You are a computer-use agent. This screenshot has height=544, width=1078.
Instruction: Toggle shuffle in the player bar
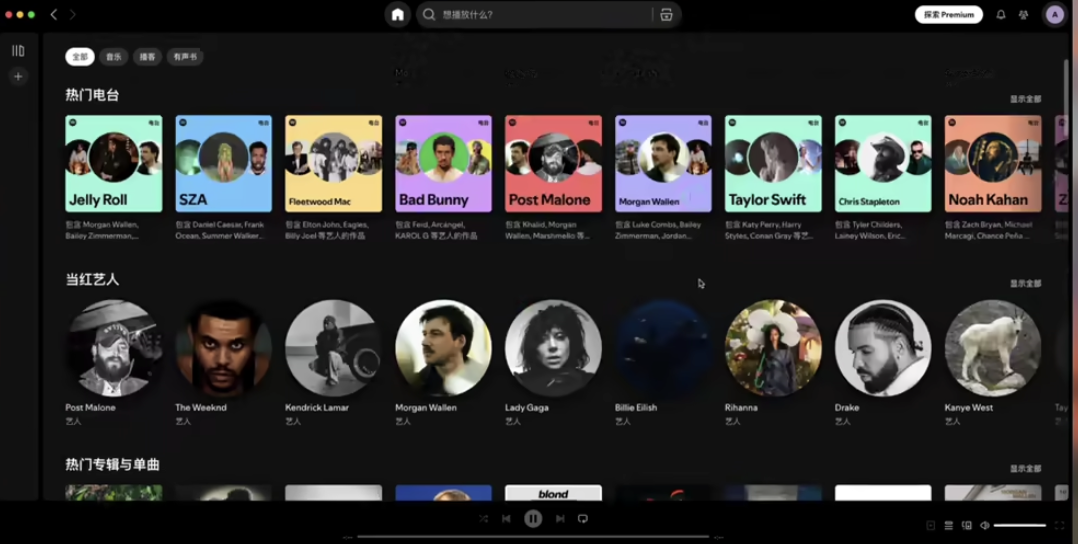(x=483, y=519)
